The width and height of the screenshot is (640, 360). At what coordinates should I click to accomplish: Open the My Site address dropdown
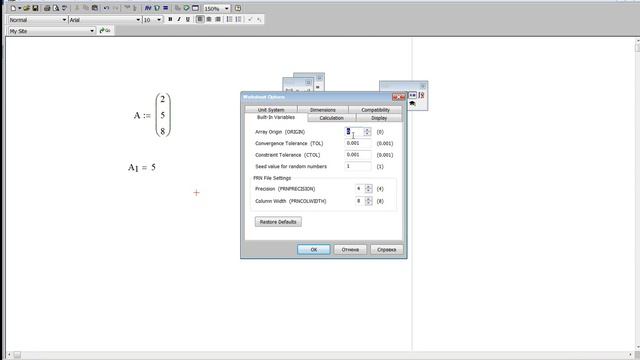92,31
